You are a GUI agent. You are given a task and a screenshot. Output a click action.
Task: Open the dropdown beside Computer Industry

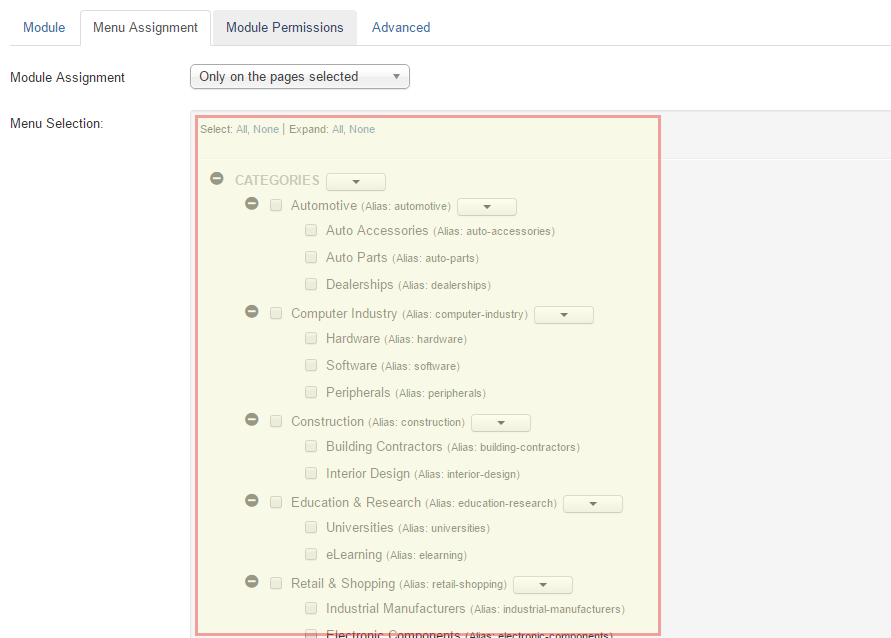[564, 315]
